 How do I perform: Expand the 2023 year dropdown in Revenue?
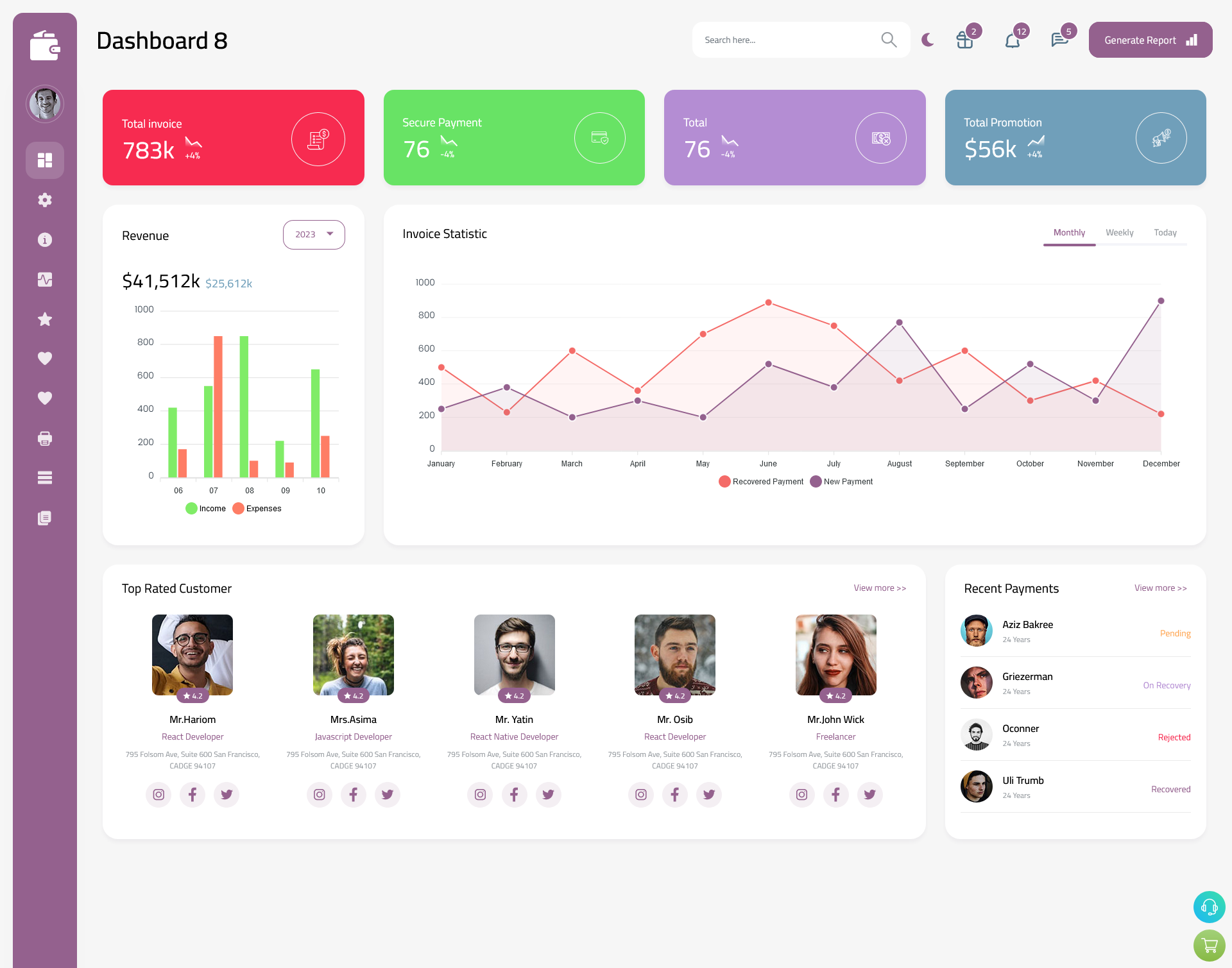point(314,234)
